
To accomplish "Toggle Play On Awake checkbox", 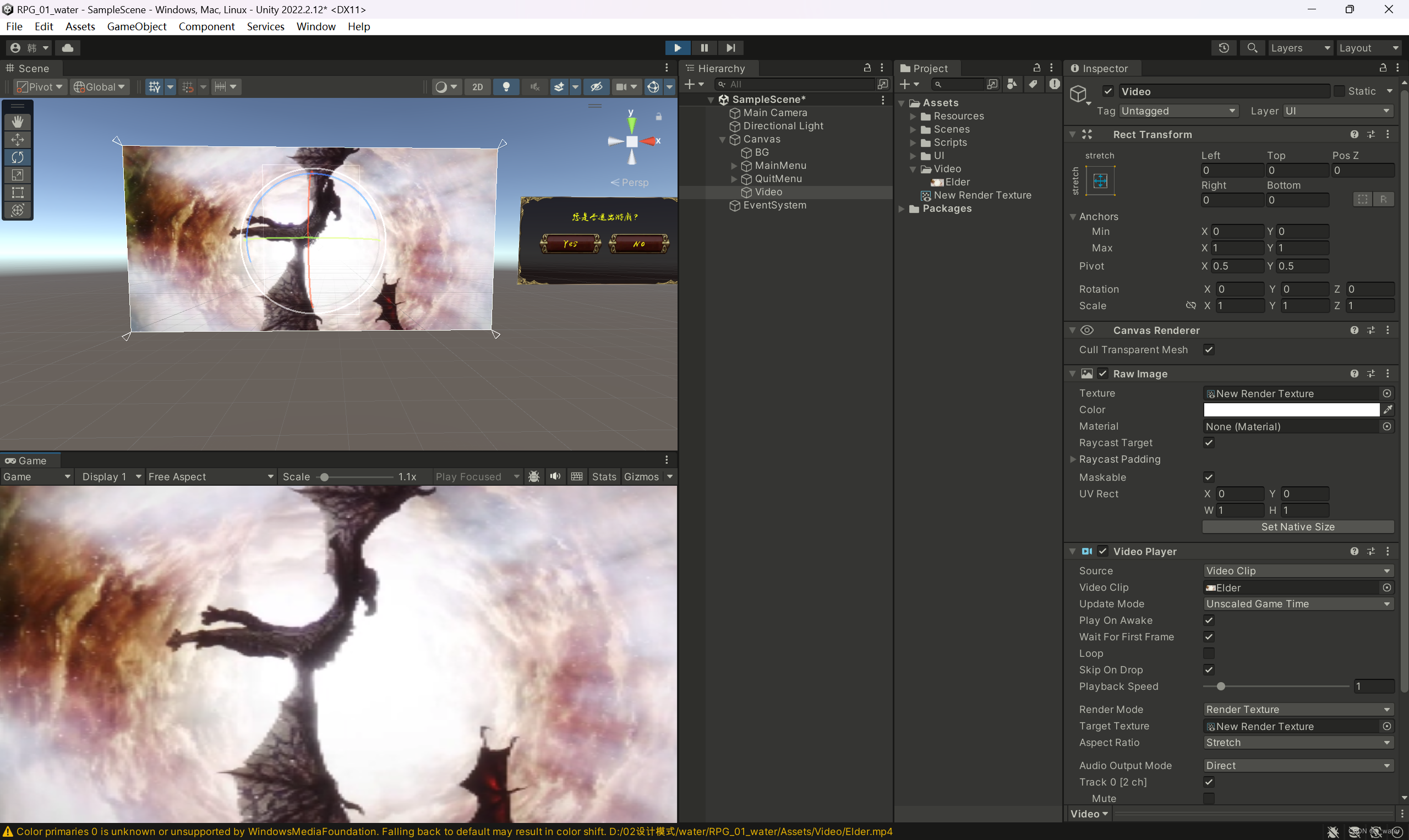I will 1209,621.
